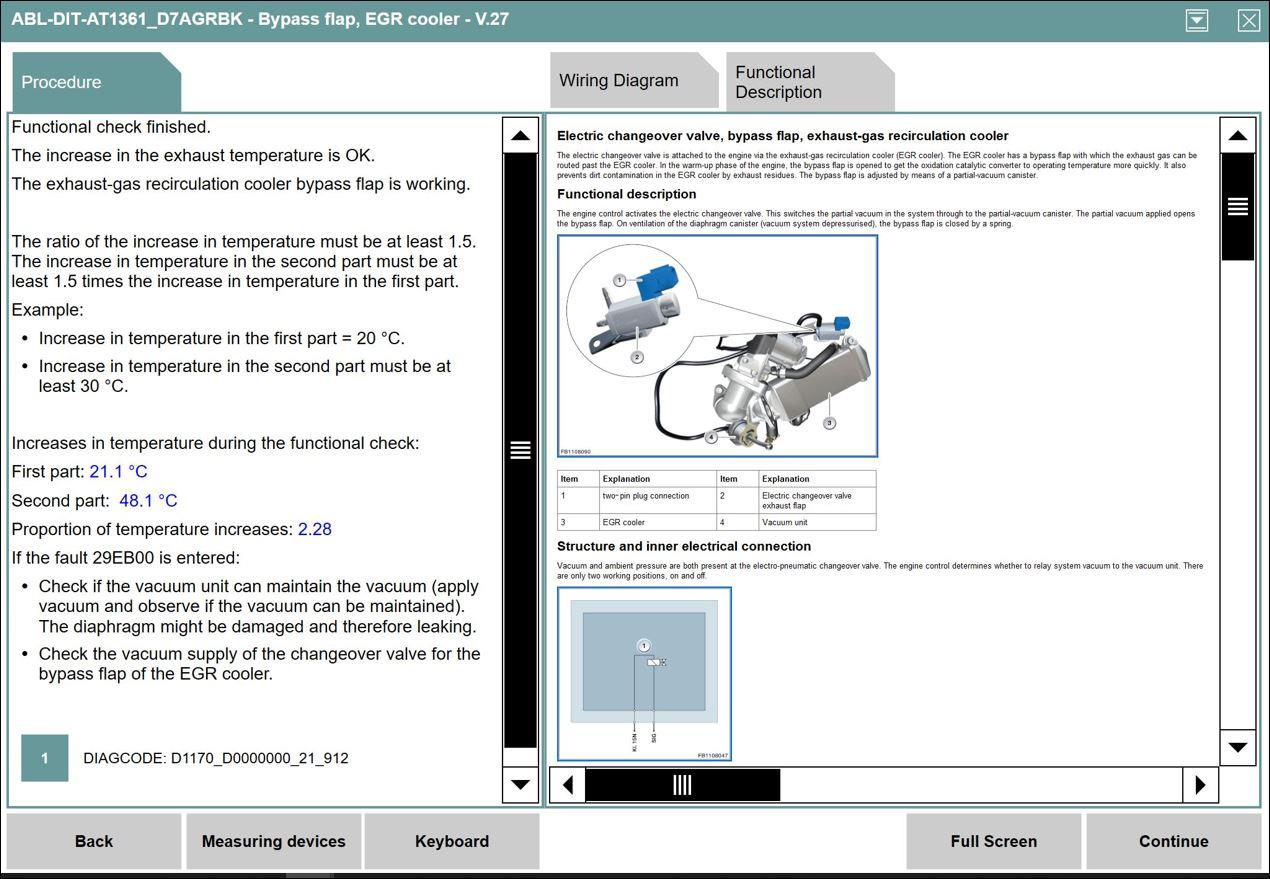Click the horizontal scroll-right arrow
The height and width of the screenshot is (879, 1270).
click(x=1200, y=785)
